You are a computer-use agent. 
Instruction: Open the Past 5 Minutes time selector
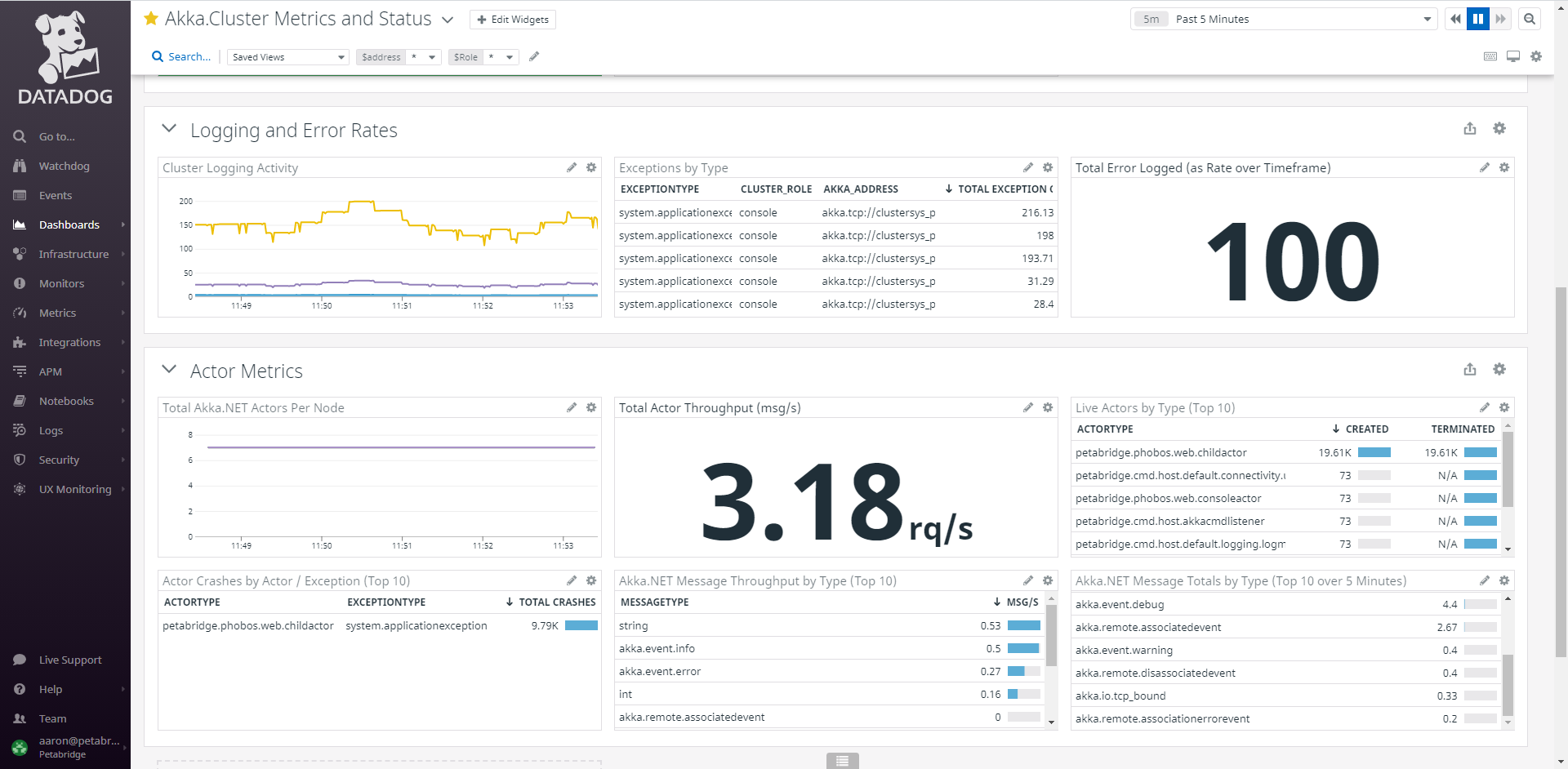[x=1284, y=19]
